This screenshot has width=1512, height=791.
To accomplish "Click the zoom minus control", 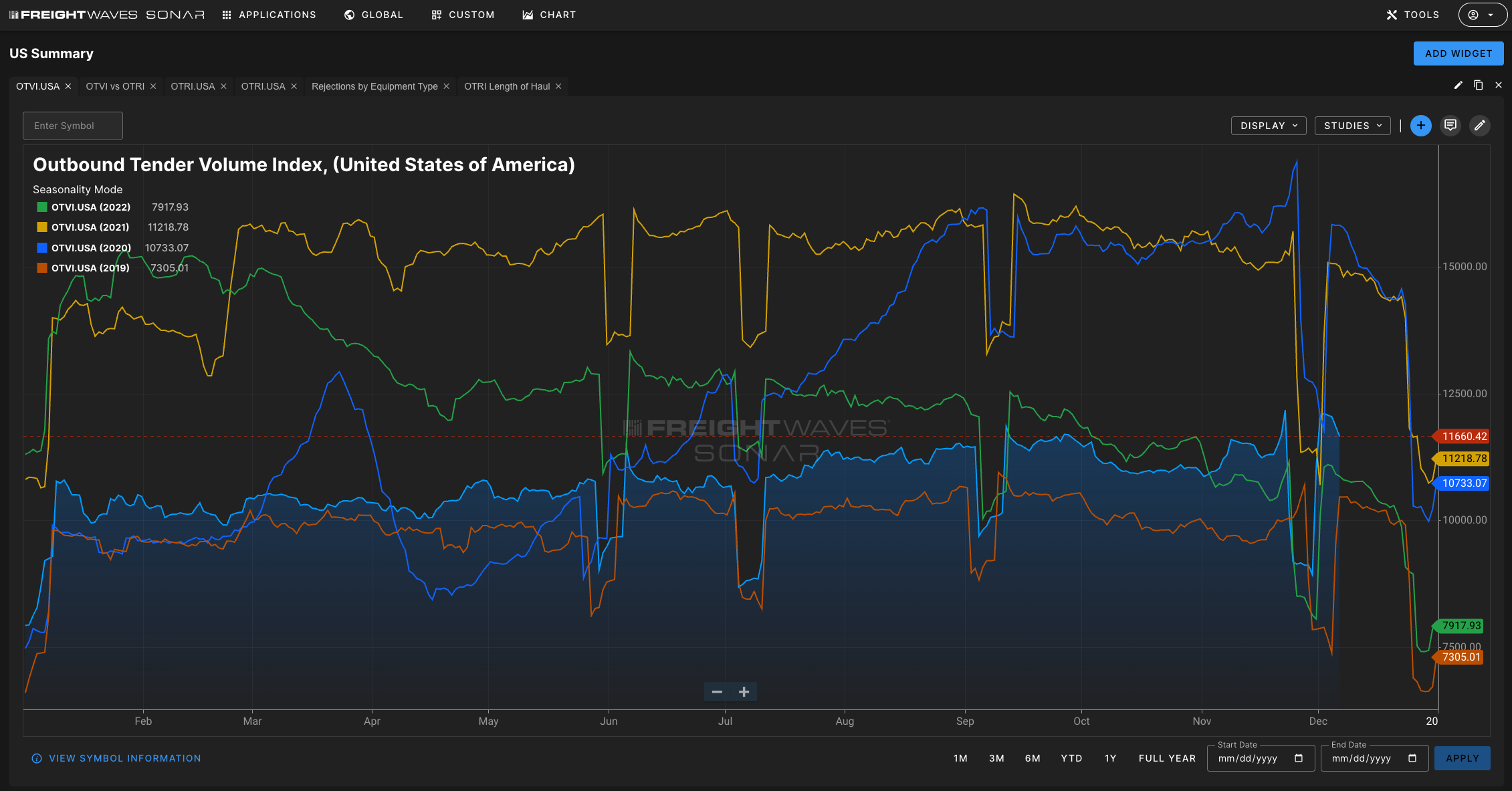I will (x=717, y=692).
